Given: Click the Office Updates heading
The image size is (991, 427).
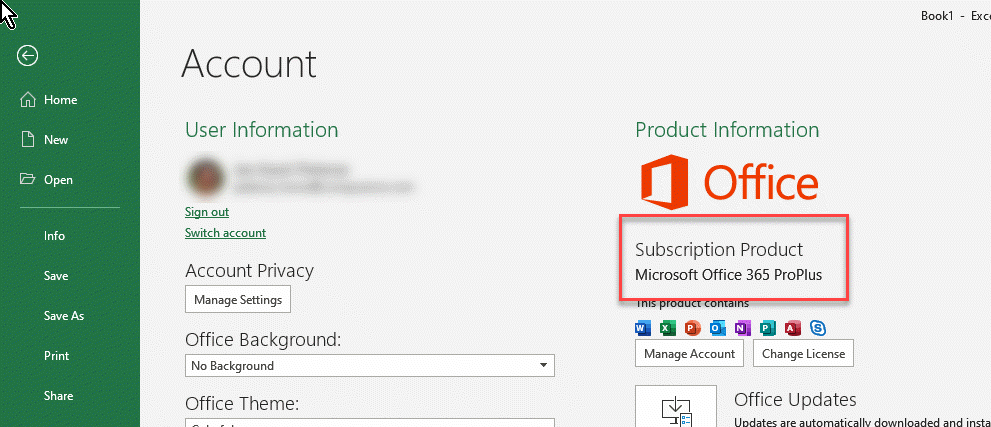Looking at the screenshot, I should [x=795, y=400].
